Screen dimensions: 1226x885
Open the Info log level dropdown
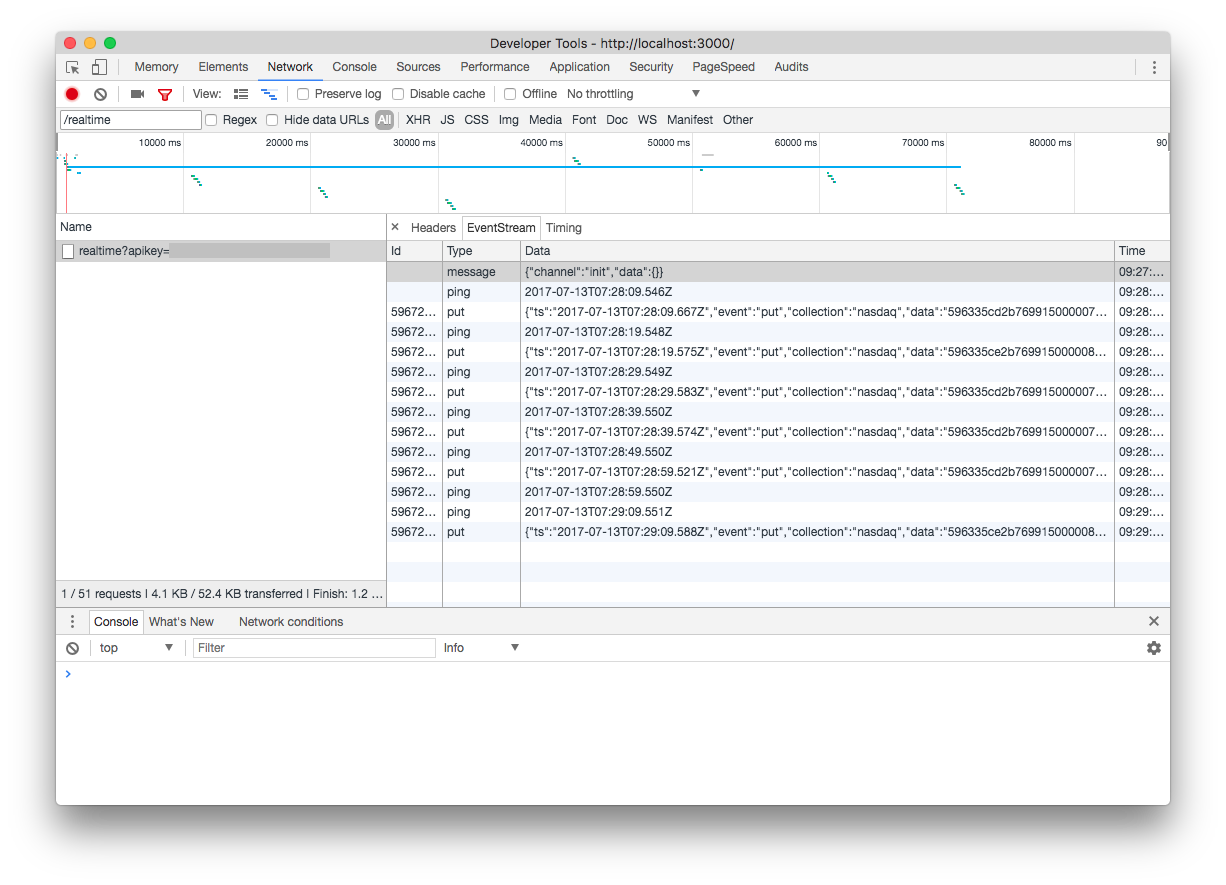click(482, 648)
